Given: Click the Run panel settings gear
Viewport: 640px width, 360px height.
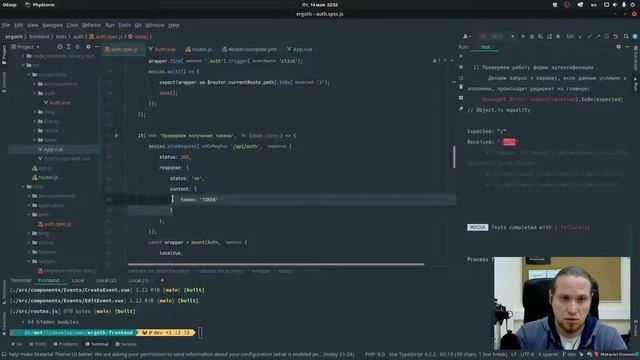Looking at the screenshot, I should (x=618, y=47).
